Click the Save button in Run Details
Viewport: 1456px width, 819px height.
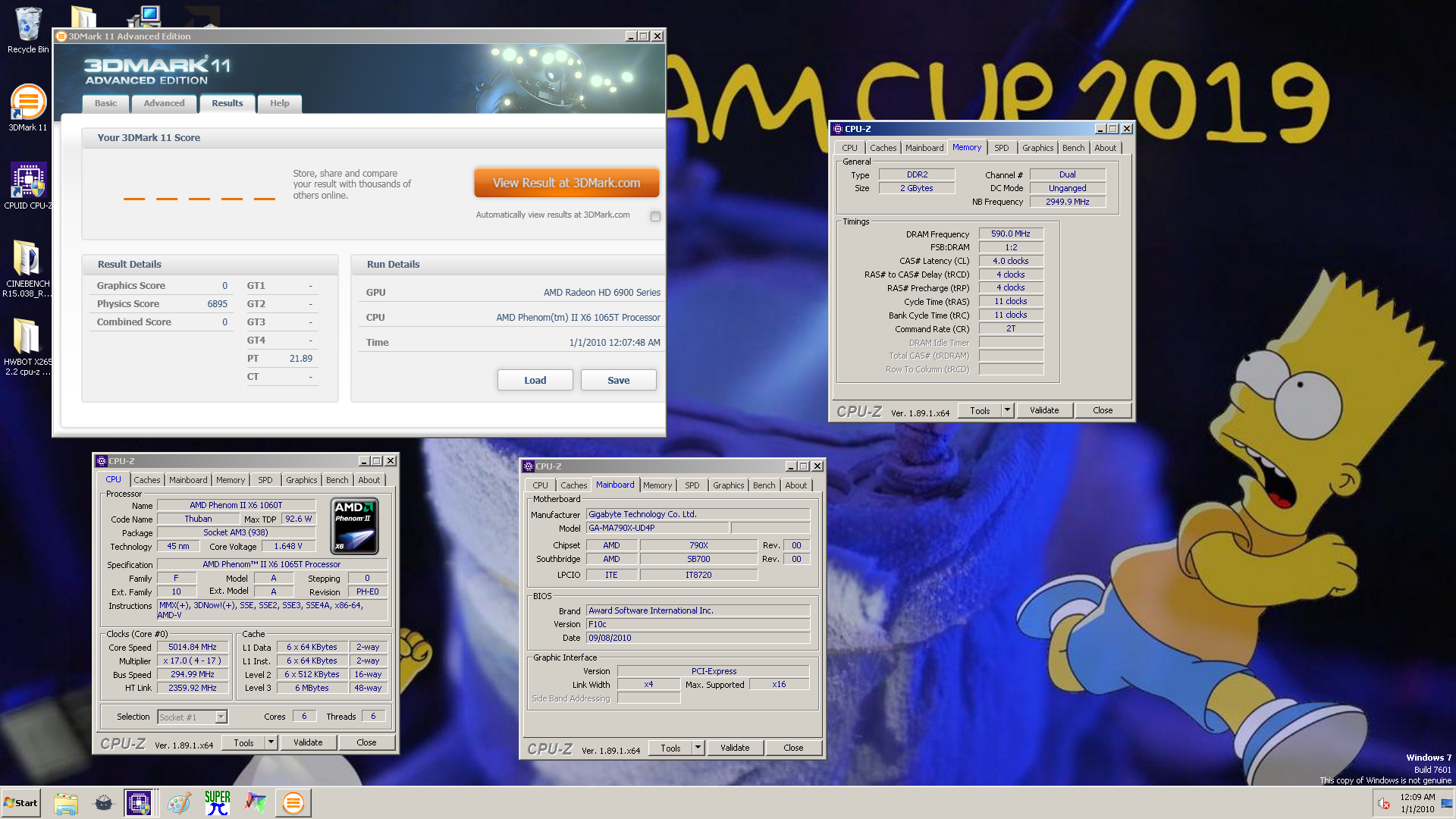[x=618, y=380]
